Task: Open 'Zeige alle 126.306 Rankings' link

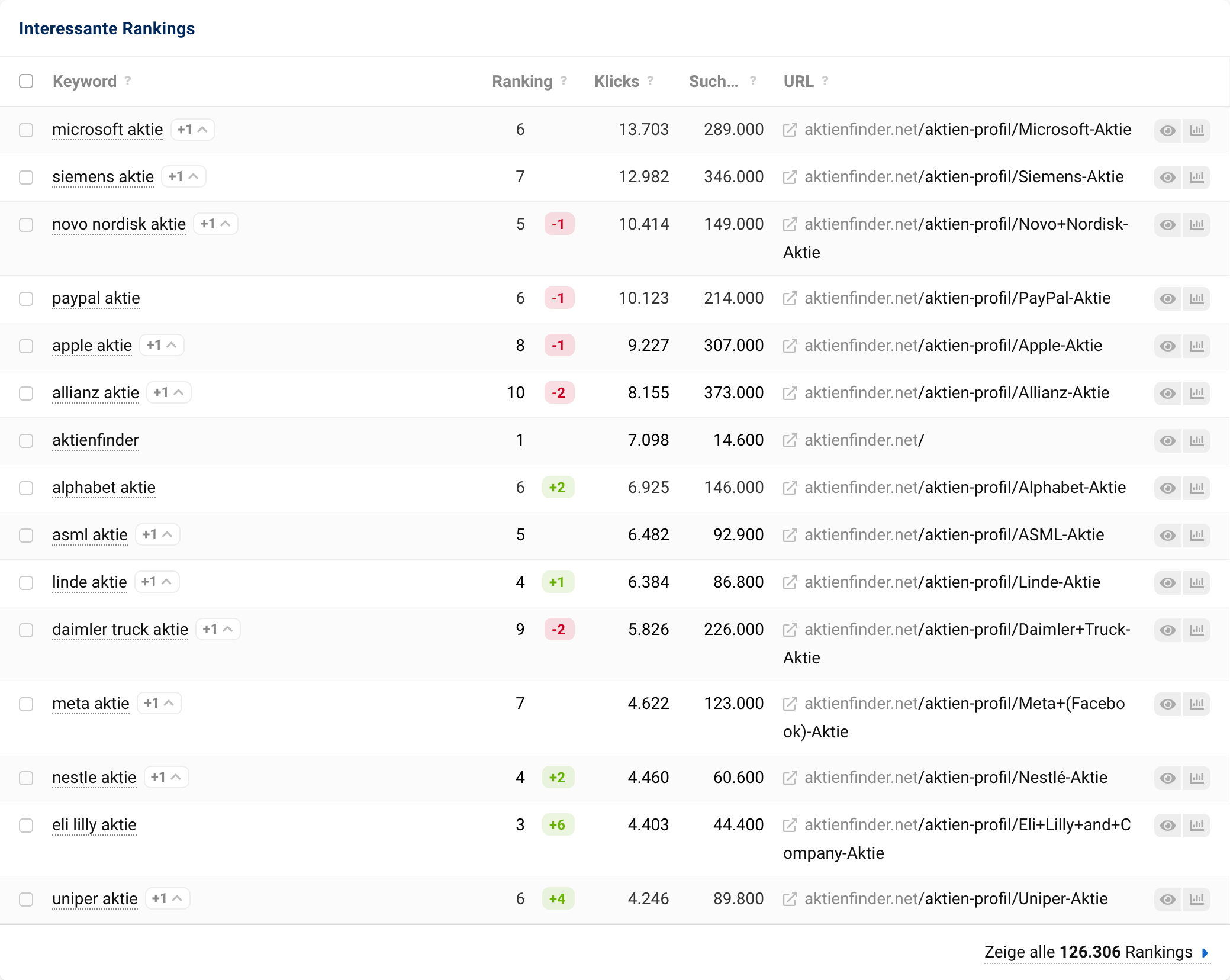Action: tap(1096, 952)
